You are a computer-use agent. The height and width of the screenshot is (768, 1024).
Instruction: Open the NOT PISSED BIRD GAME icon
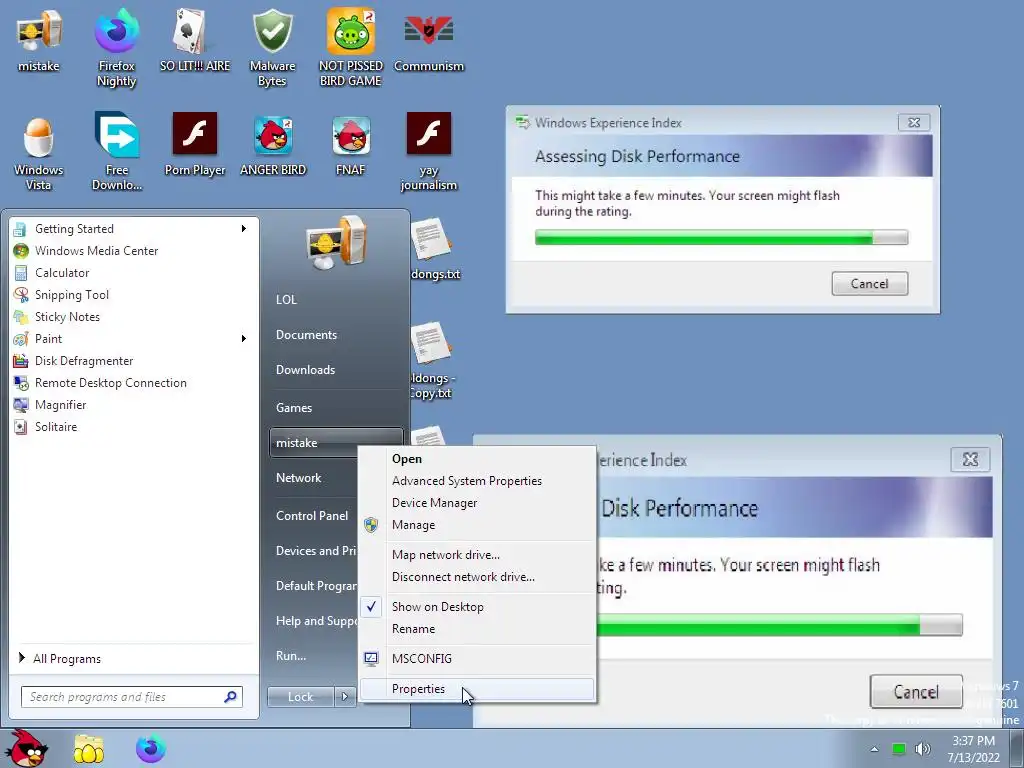351,48
